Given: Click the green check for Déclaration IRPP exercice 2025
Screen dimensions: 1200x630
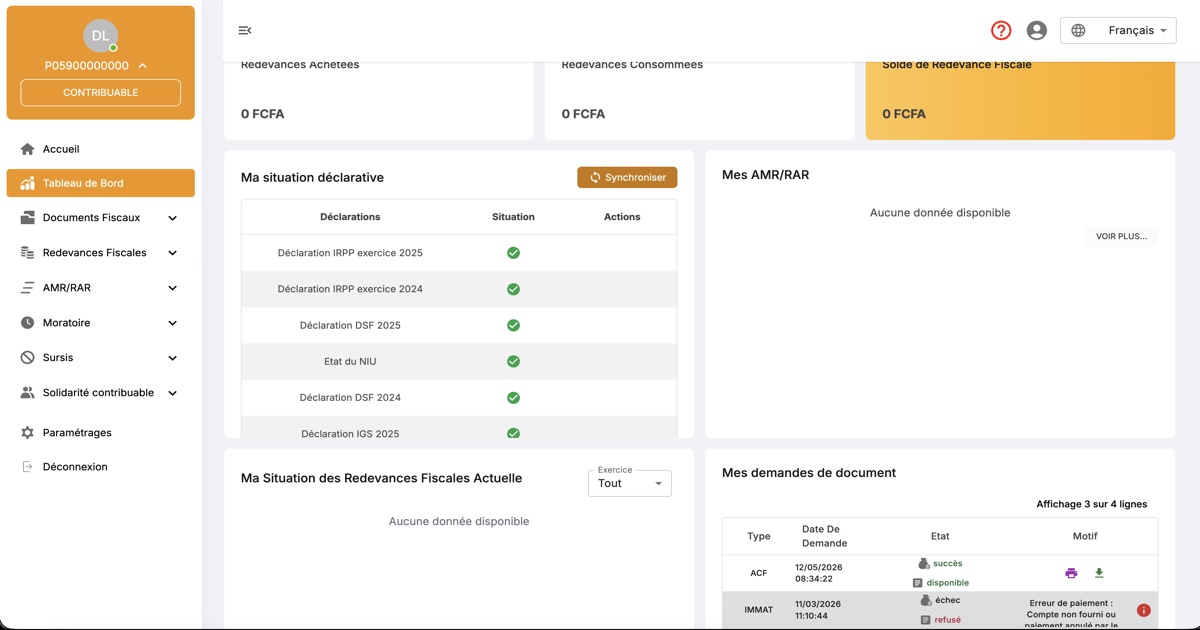Looking at the screenshot, I should (513, 253).
